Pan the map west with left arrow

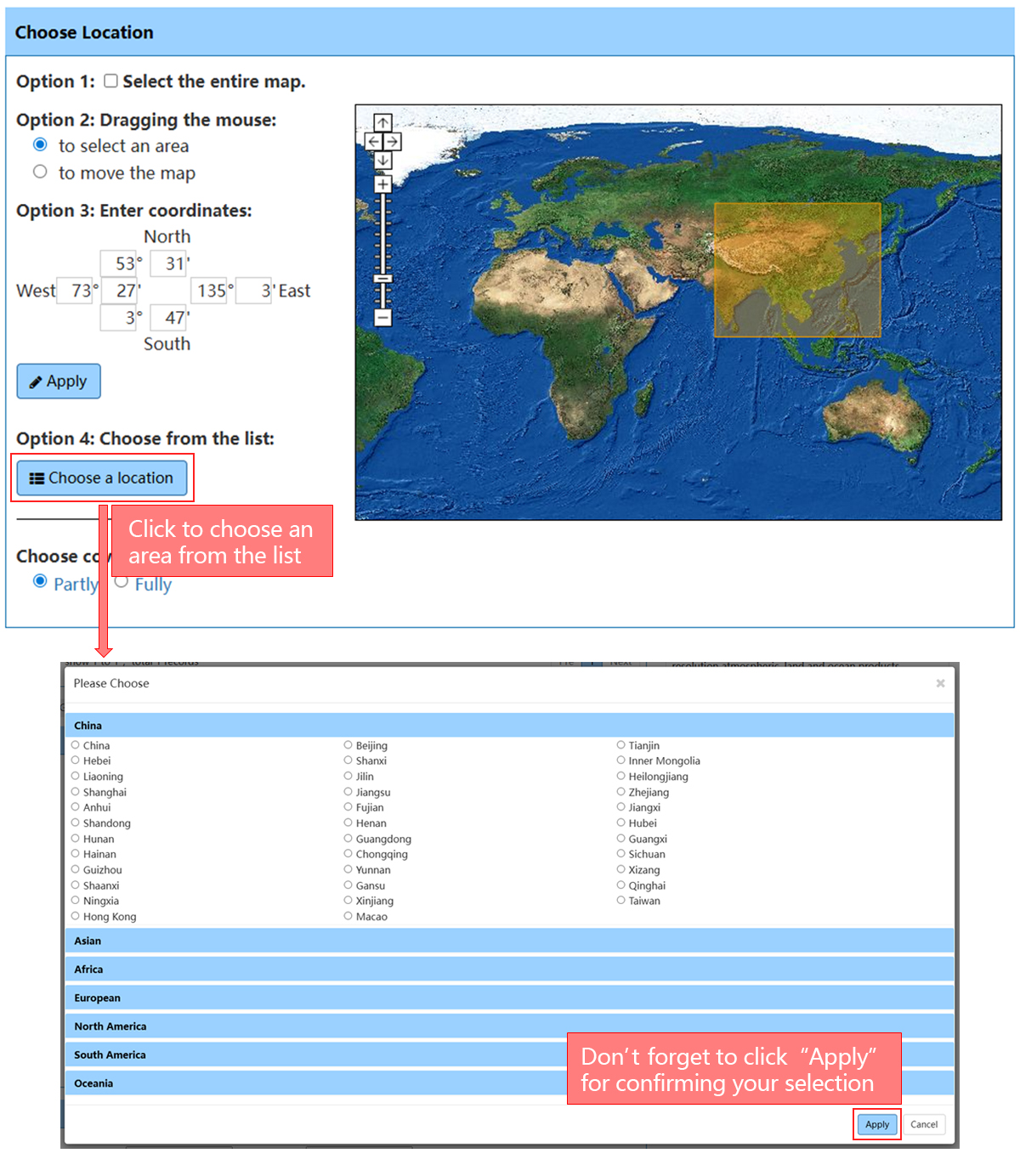tap(374, 142)
